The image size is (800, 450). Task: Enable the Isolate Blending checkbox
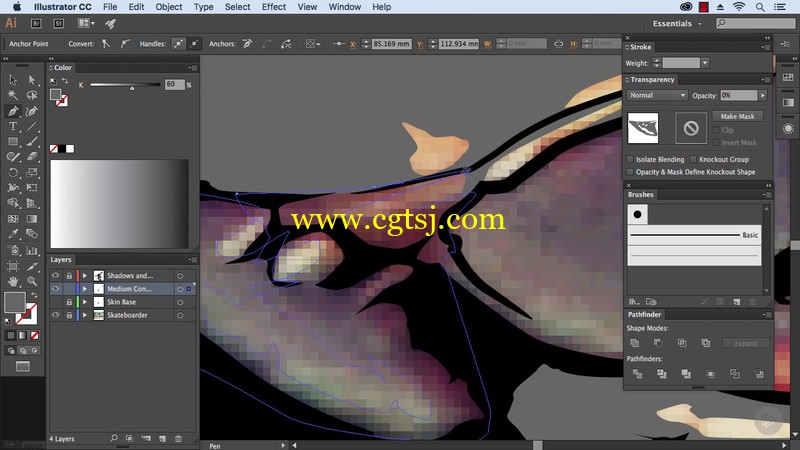630,159
